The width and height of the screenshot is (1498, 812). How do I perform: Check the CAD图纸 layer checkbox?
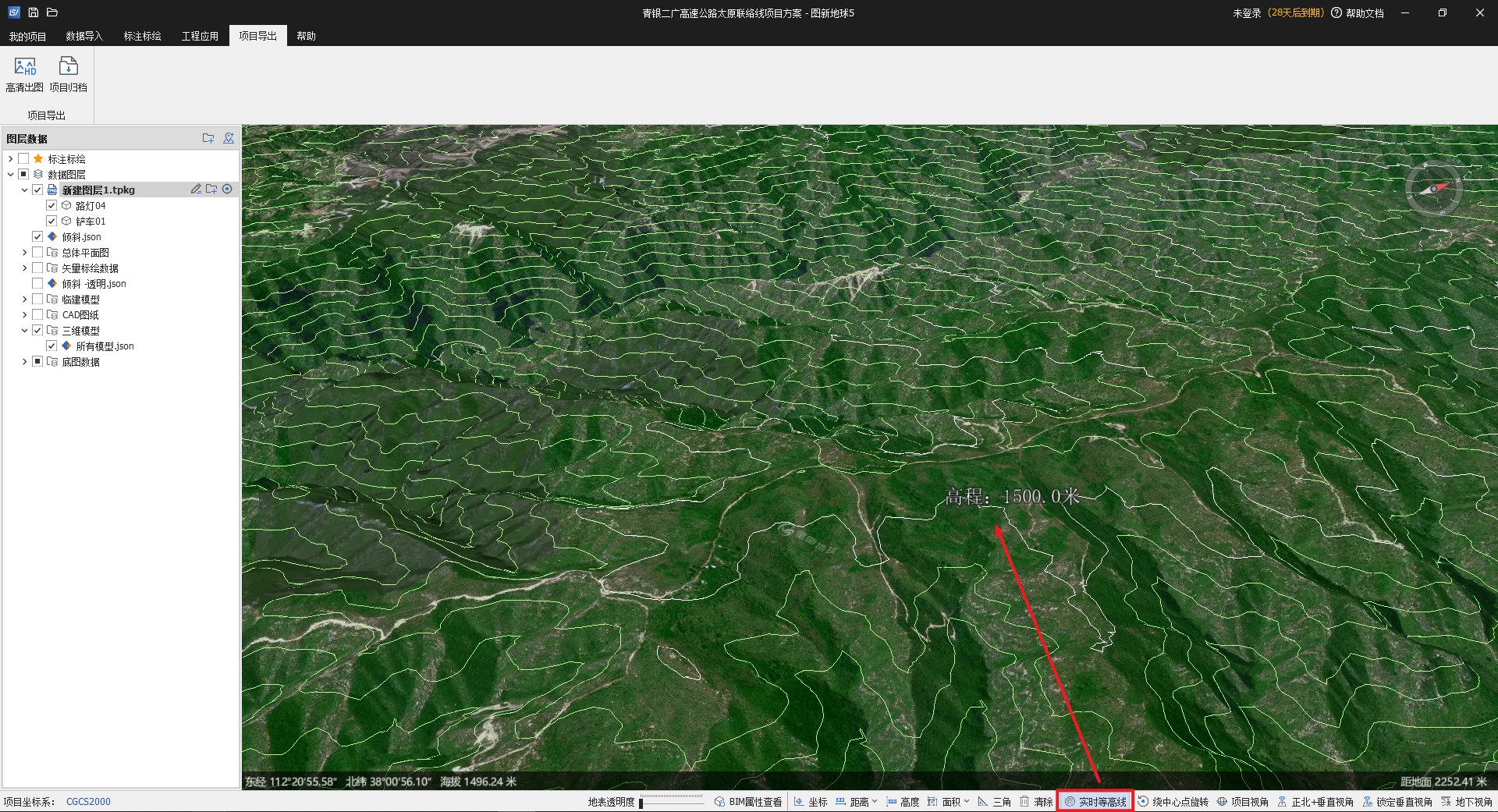pyautogui.click(x=37, y=315)
